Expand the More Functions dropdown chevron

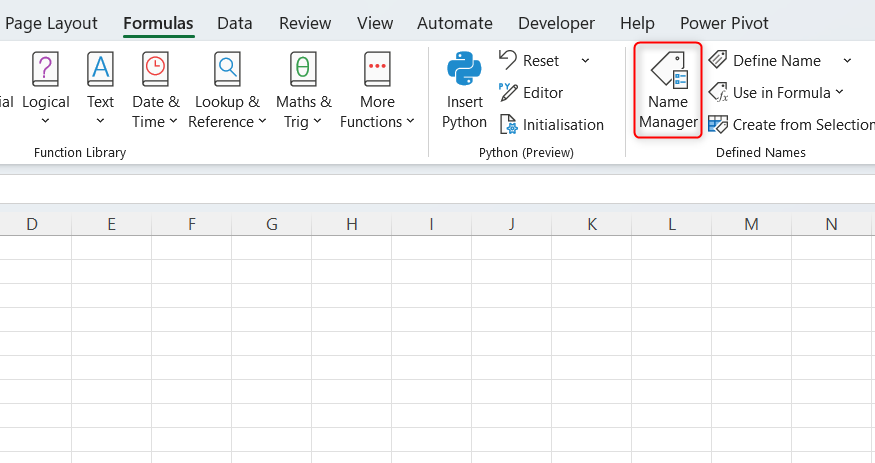point(410,121)
